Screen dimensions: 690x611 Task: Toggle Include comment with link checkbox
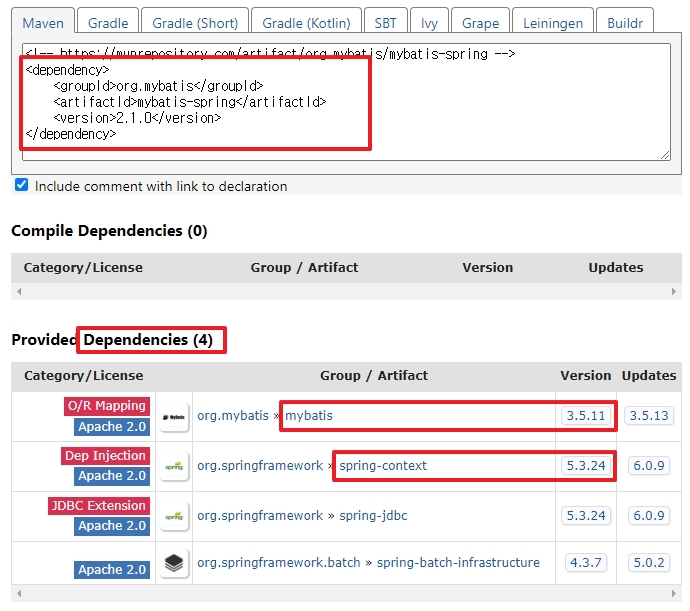pos(21,185)
